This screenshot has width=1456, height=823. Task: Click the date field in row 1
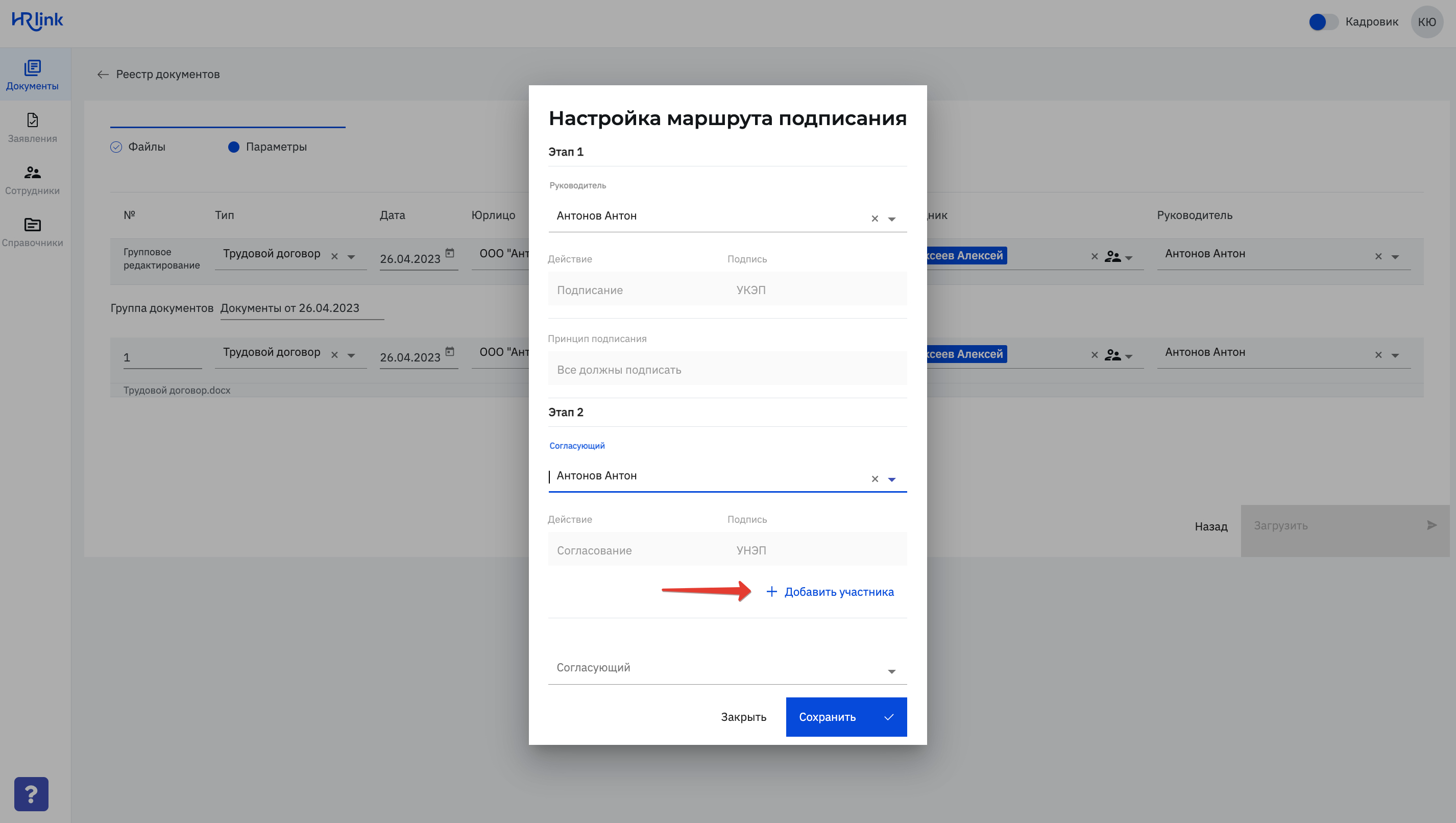410,357
